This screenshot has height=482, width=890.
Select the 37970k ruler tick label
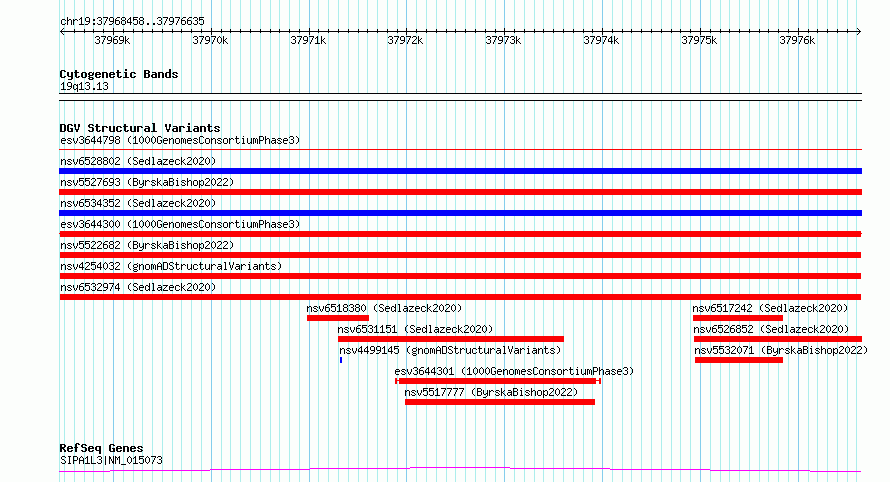pos(210,40)
